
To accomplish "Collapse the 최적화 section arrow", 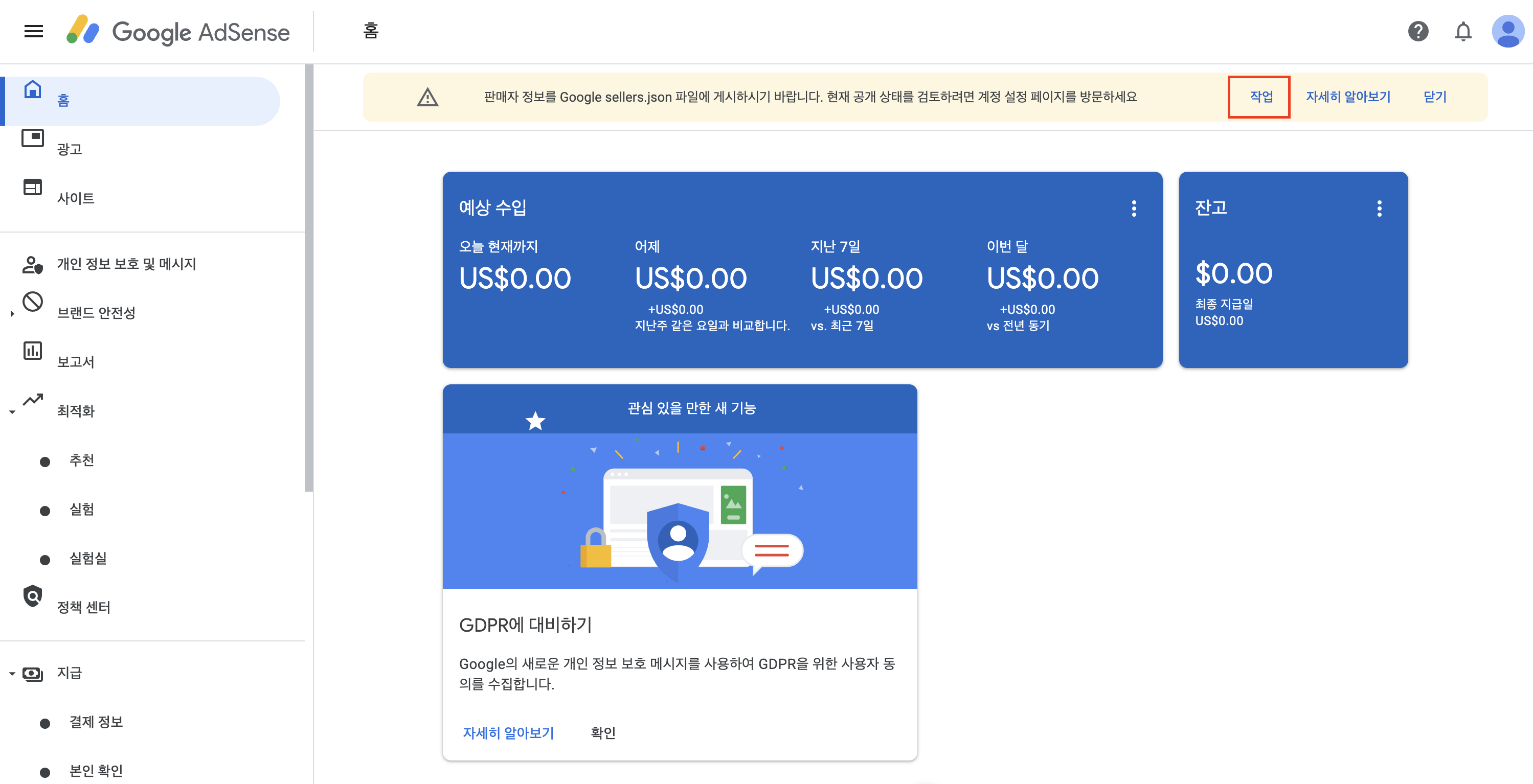I will [x=12, y=411].
